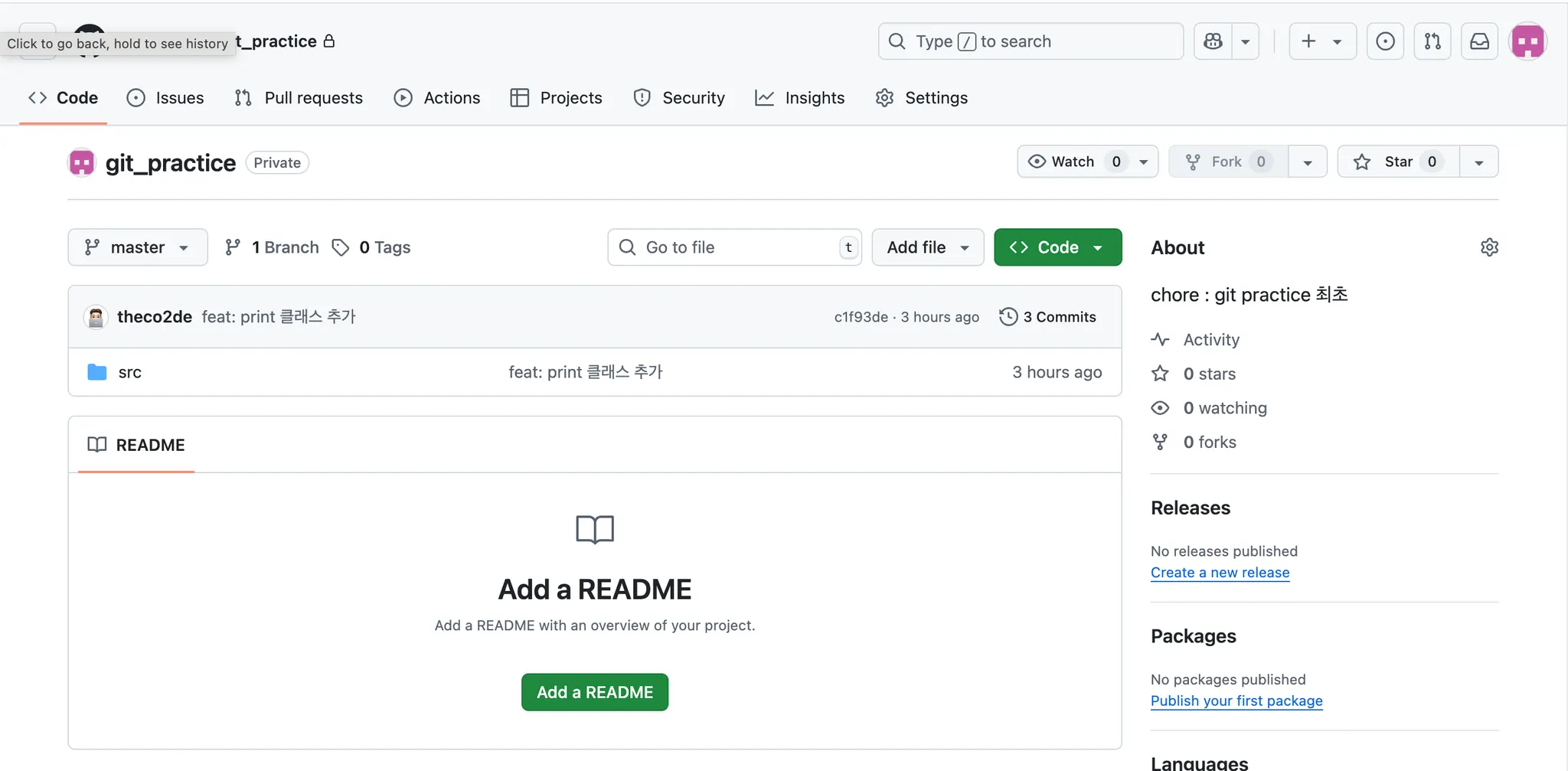The image size is (1568, 771).
Task: Click theco2de commit author avatar
Action: (96, 317)
